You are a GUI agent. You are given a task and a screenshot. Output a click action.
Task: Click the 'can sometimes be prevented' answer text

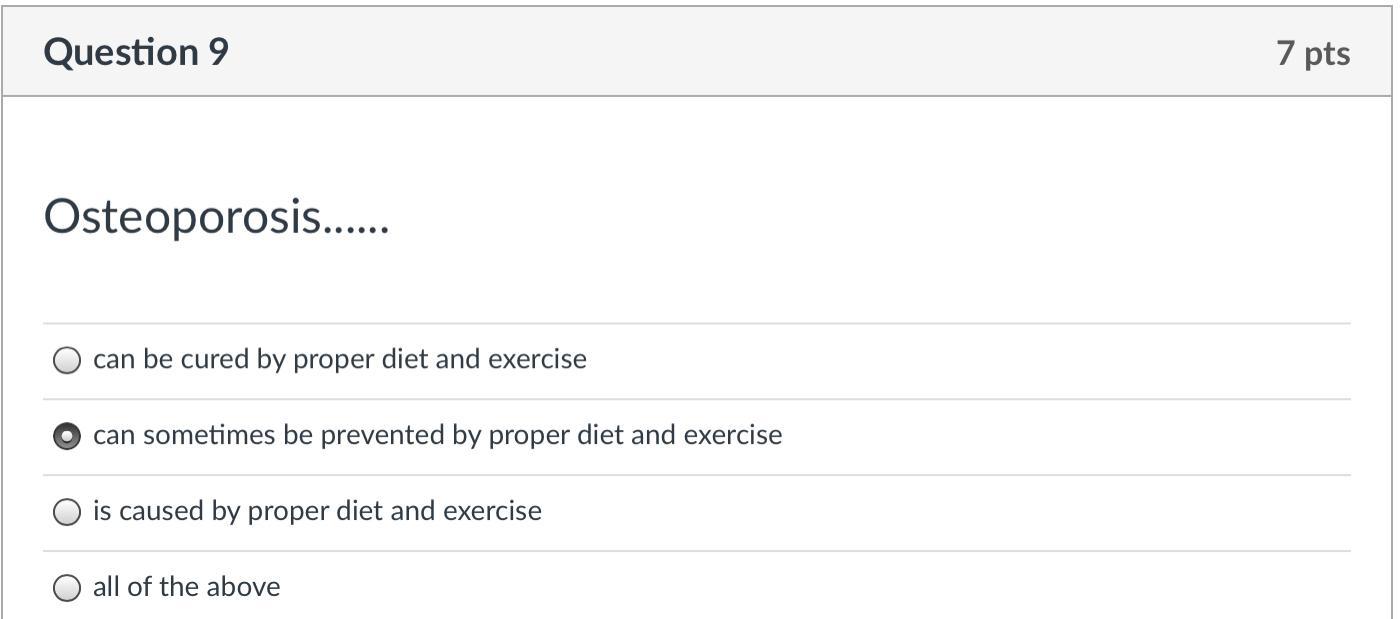click(x=437, y=435)
